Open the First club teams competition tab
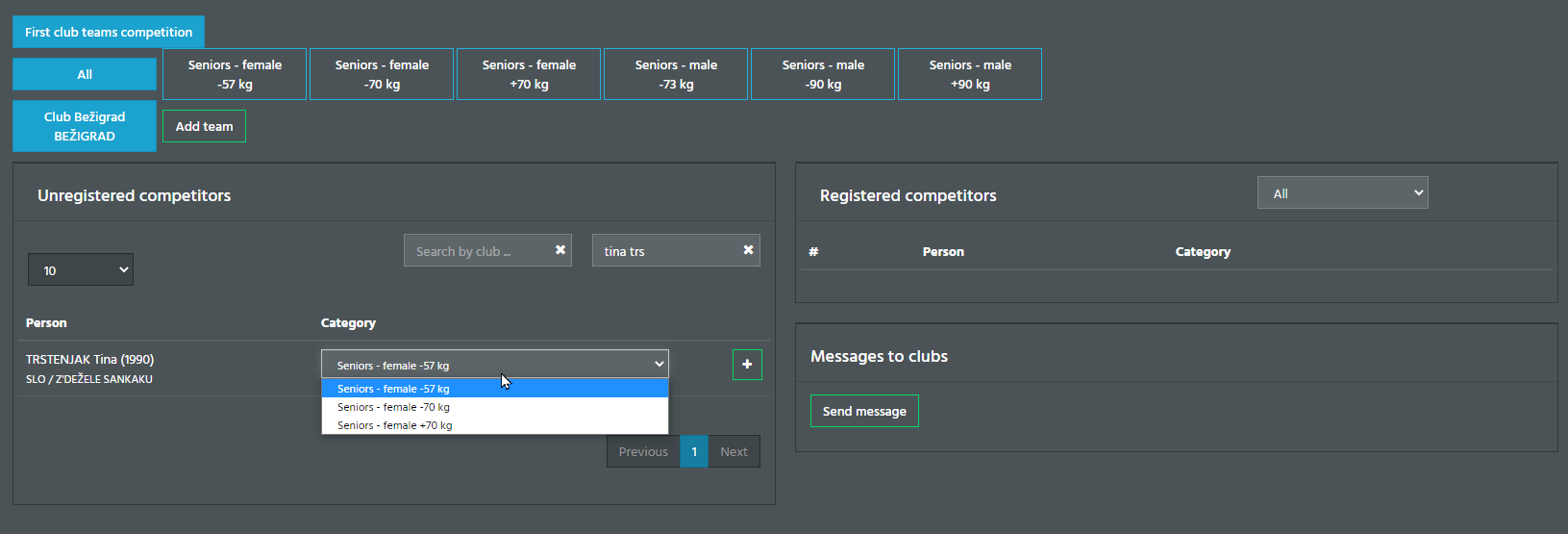Viewport: 1568px width, 534px height. (109, 32)
